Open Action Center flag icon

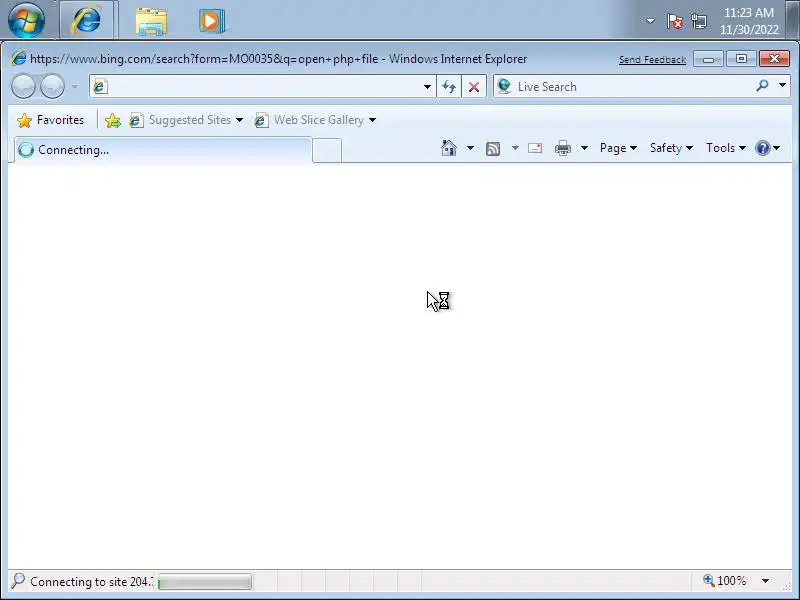(674, 21)
